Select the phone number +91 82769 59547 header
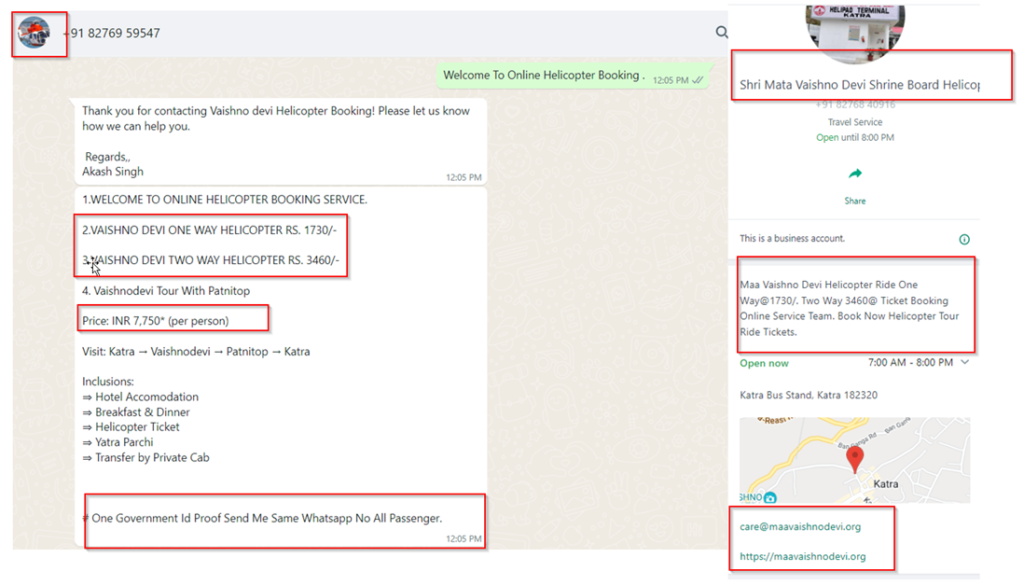This screenshot has height=585, width=1024. [x=112, y=33]
